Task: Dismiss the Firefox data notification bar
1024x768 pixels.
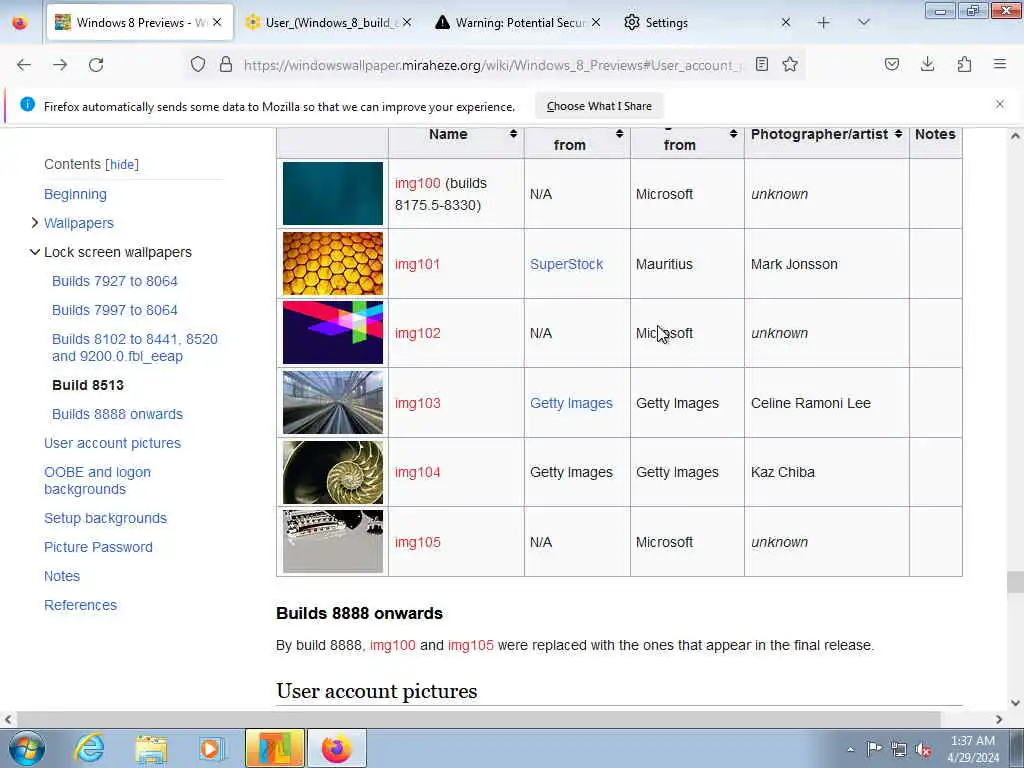Action: pyautogui.click(x=999, y=104)
